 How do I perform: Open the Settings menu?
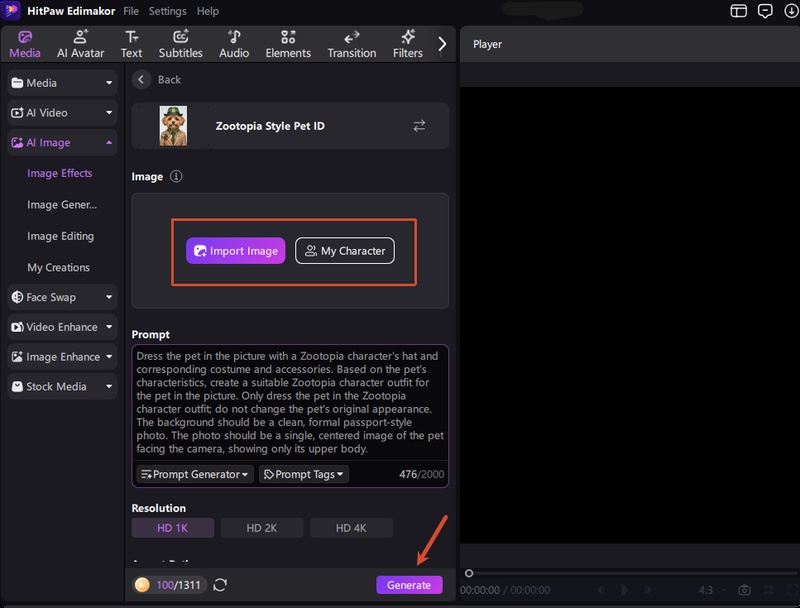(167, 11)
